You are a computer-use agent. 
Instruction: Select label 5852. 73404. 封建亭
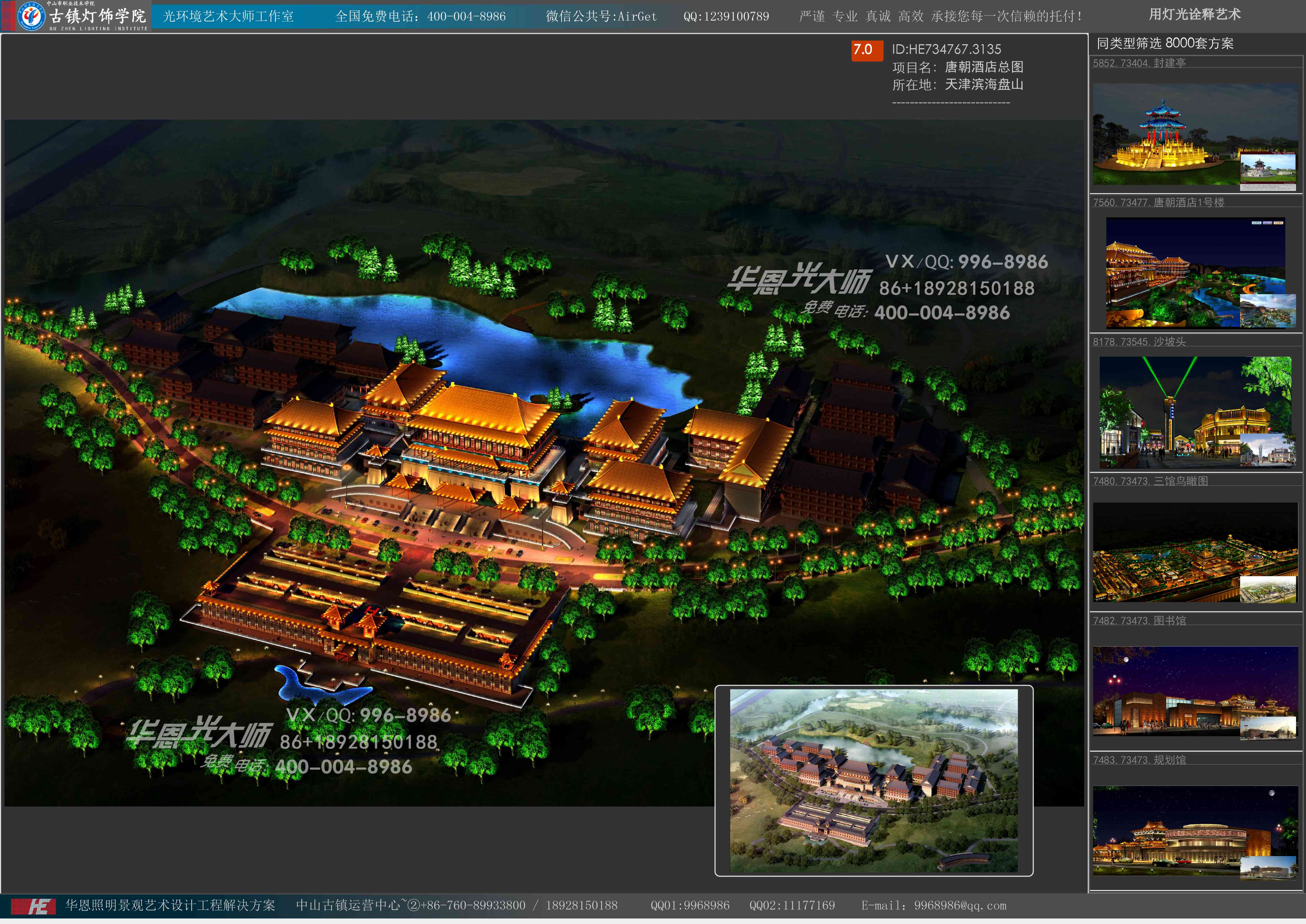coord(1139,63)
